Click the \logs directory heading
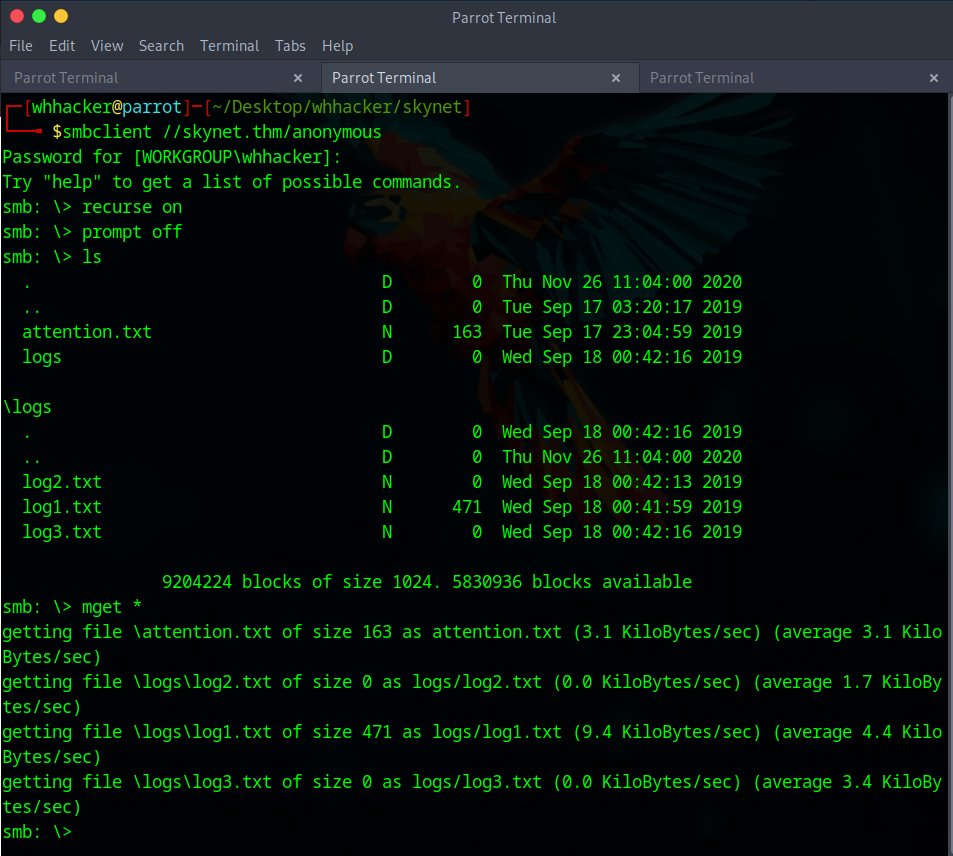Image resolution: width=953 pixels, height=856 pixels. click(x=27, y=407)
